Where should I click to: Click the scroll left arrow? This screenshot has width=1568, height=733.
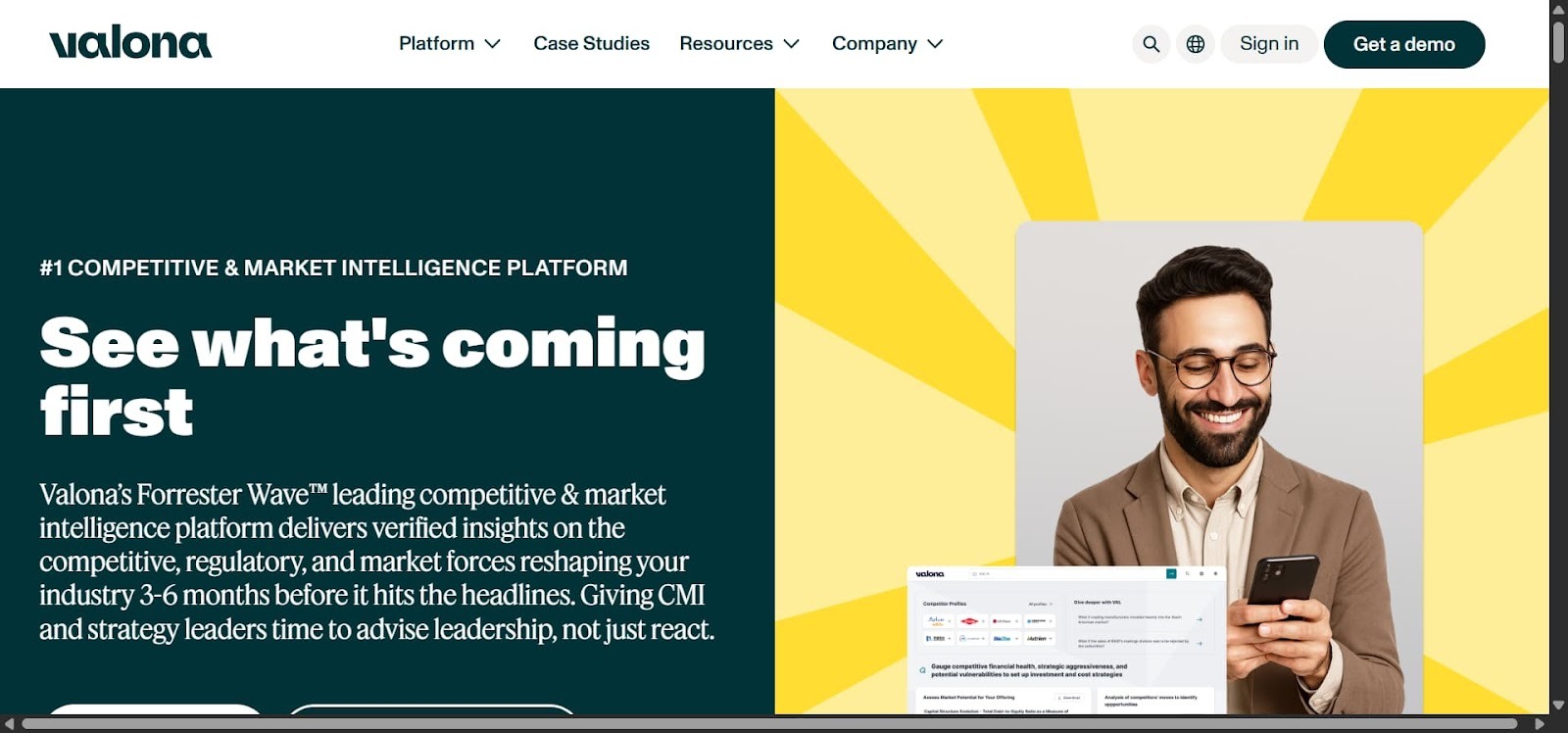tap(9, 724)
